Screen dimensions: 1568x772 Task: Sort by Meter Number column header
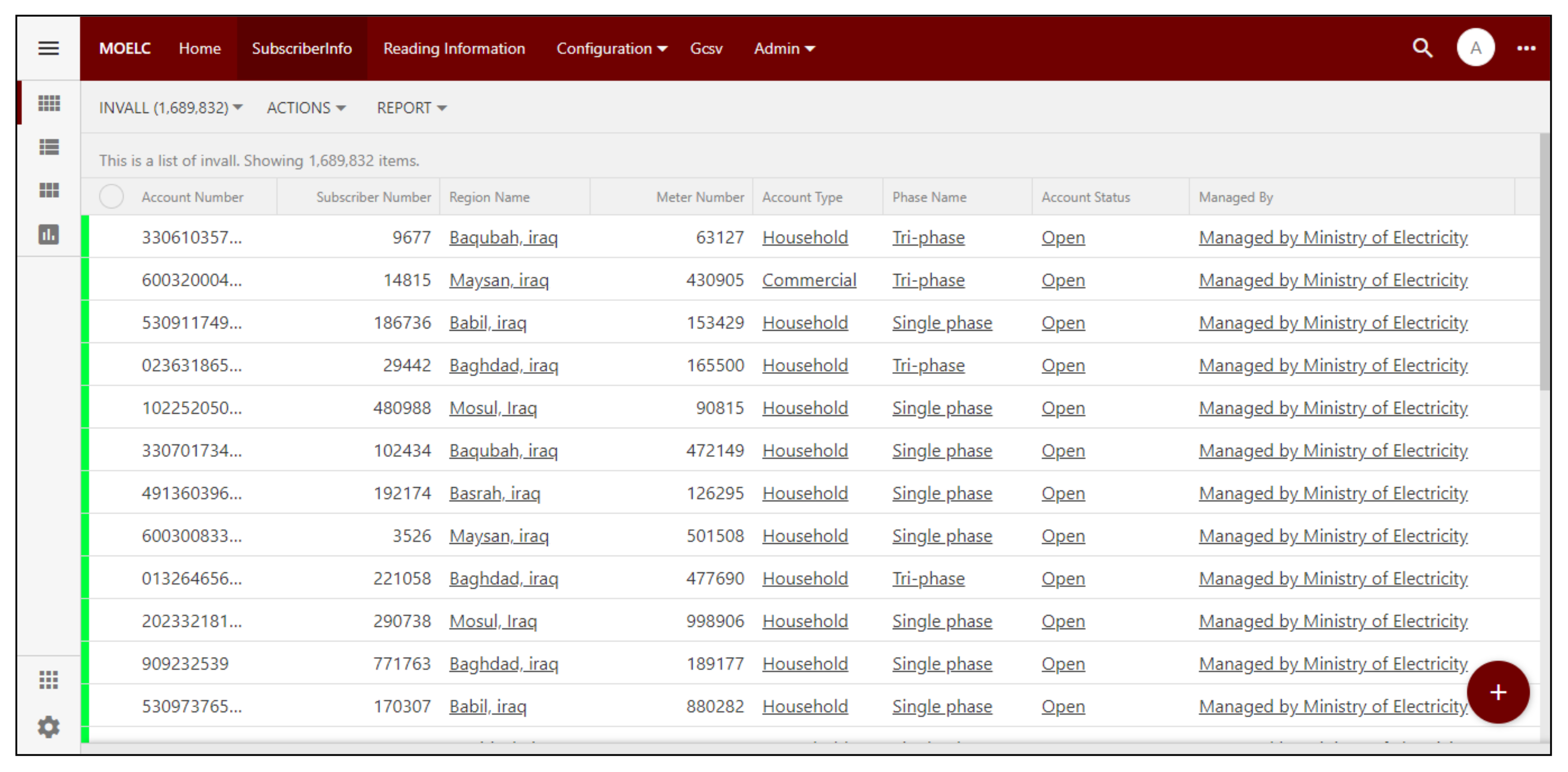[699, 197]
